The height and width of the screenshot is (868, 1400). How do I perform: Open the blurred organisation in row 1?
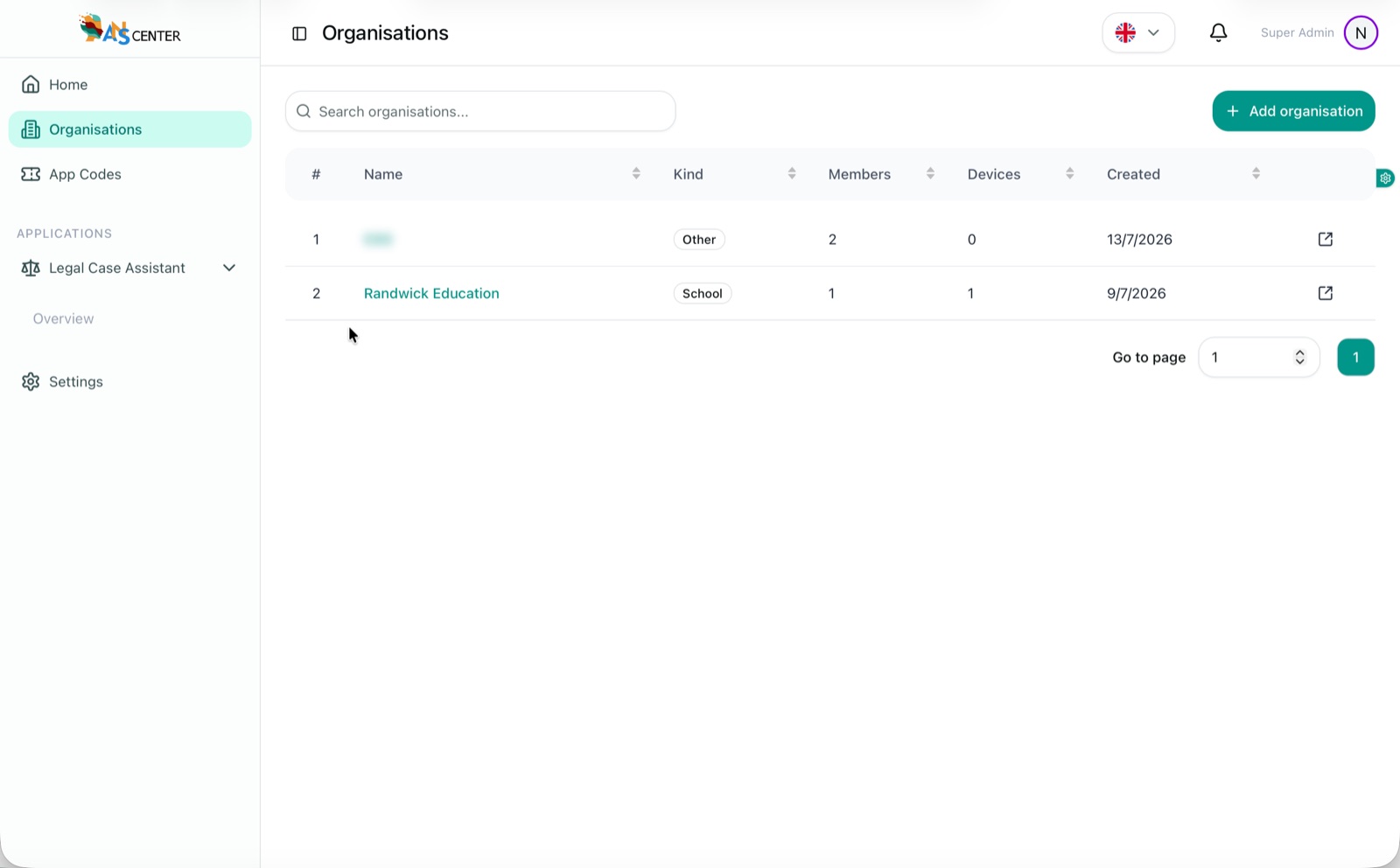(x=378, y=239)
